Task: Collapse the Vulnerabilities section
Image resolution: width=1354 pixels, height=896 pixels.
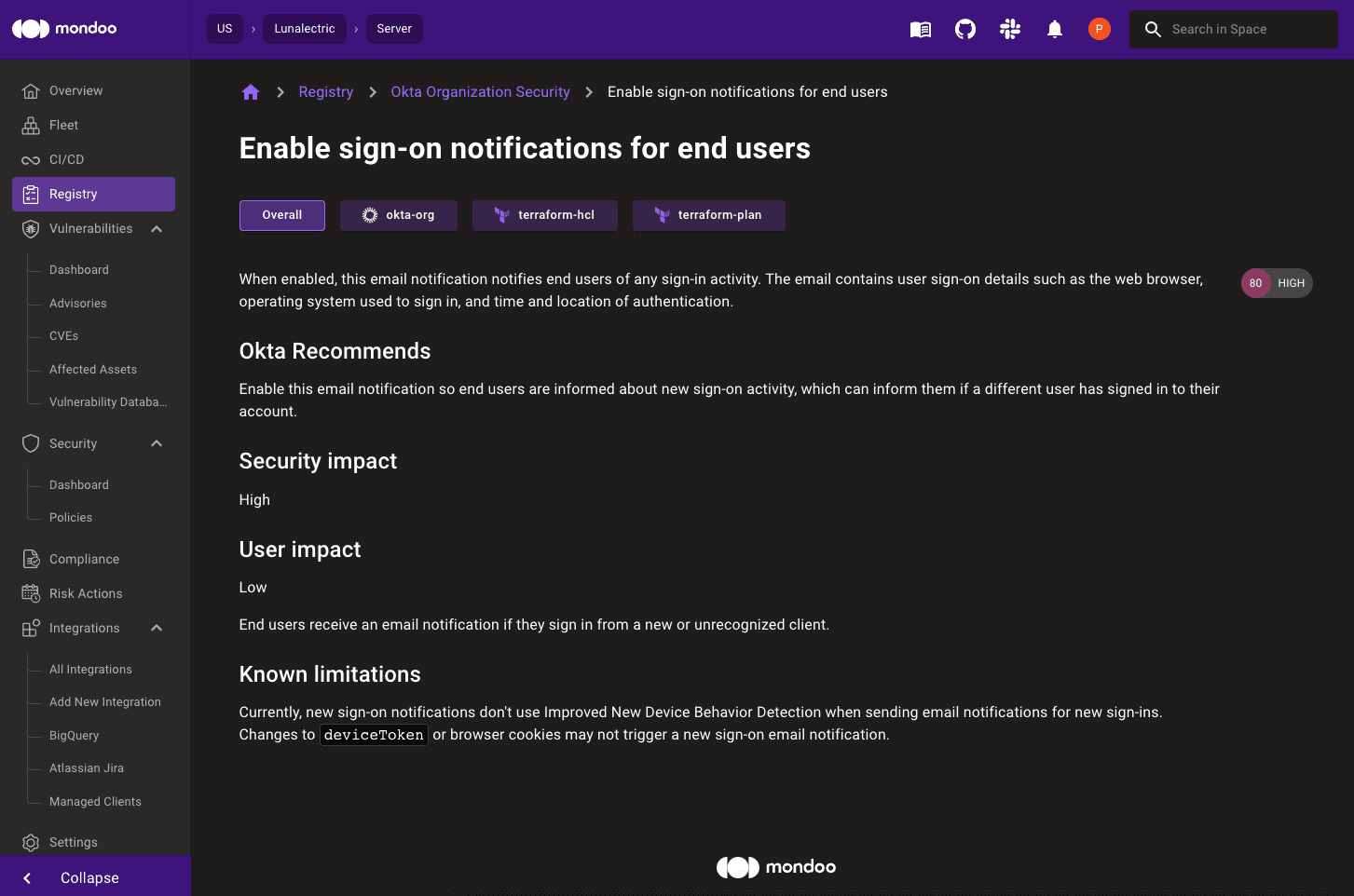Action: [157, 229]
